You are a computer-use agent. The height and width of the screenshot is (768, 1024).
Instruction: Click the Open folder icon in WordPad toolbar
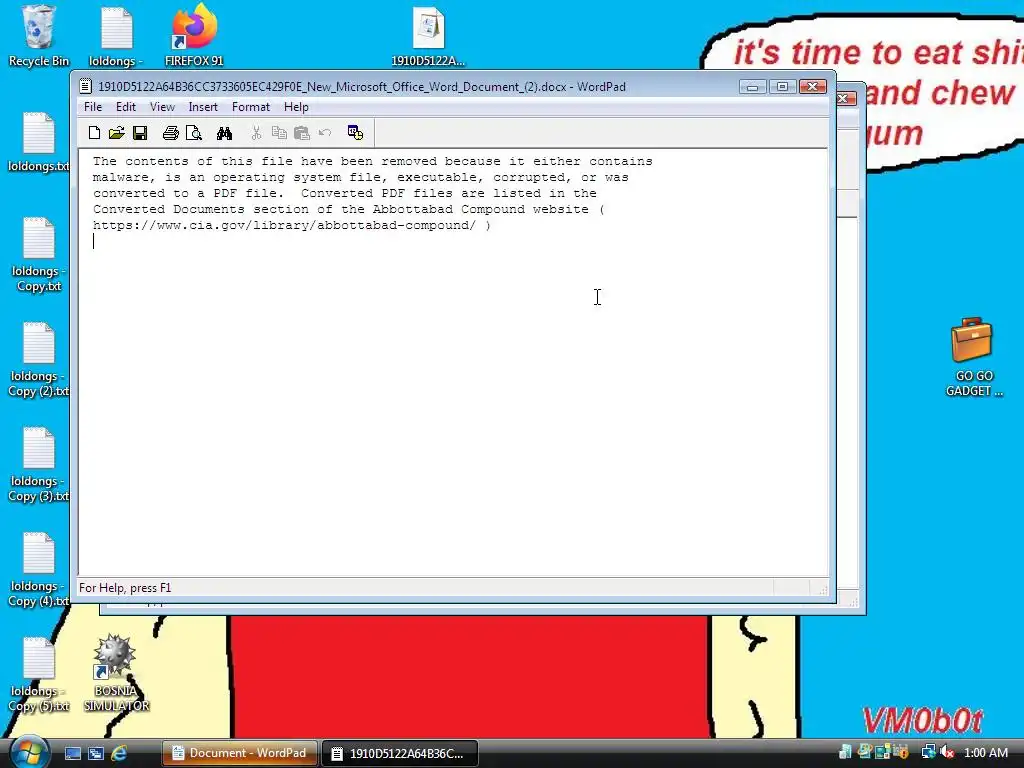point(117,133)
